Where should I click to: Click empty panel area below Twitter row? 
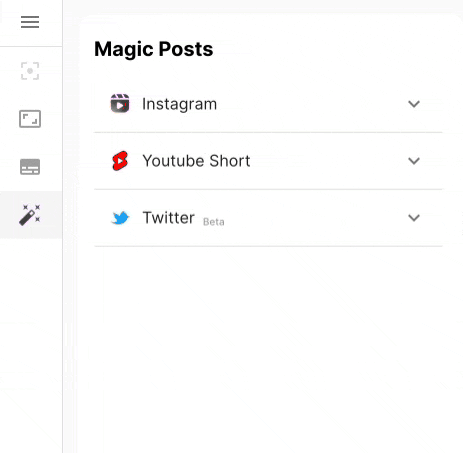pyautogui.click(x=268, y=347)
